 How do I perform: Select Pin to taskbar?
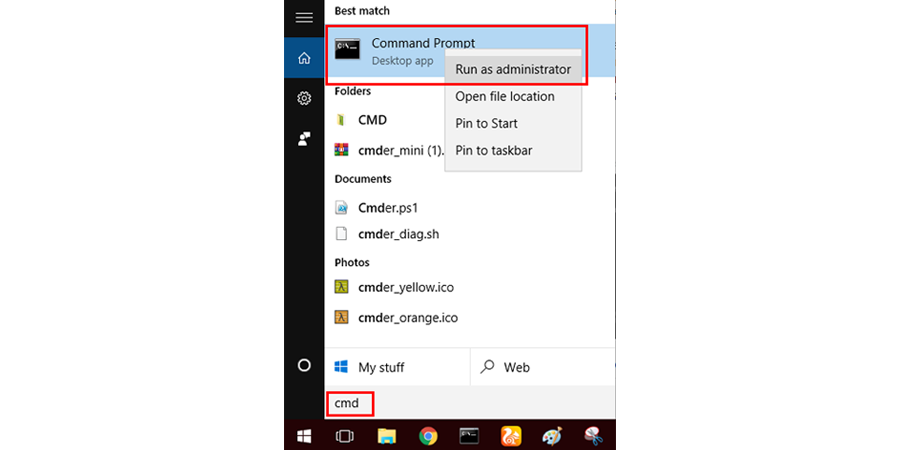(x=513, y=150)
